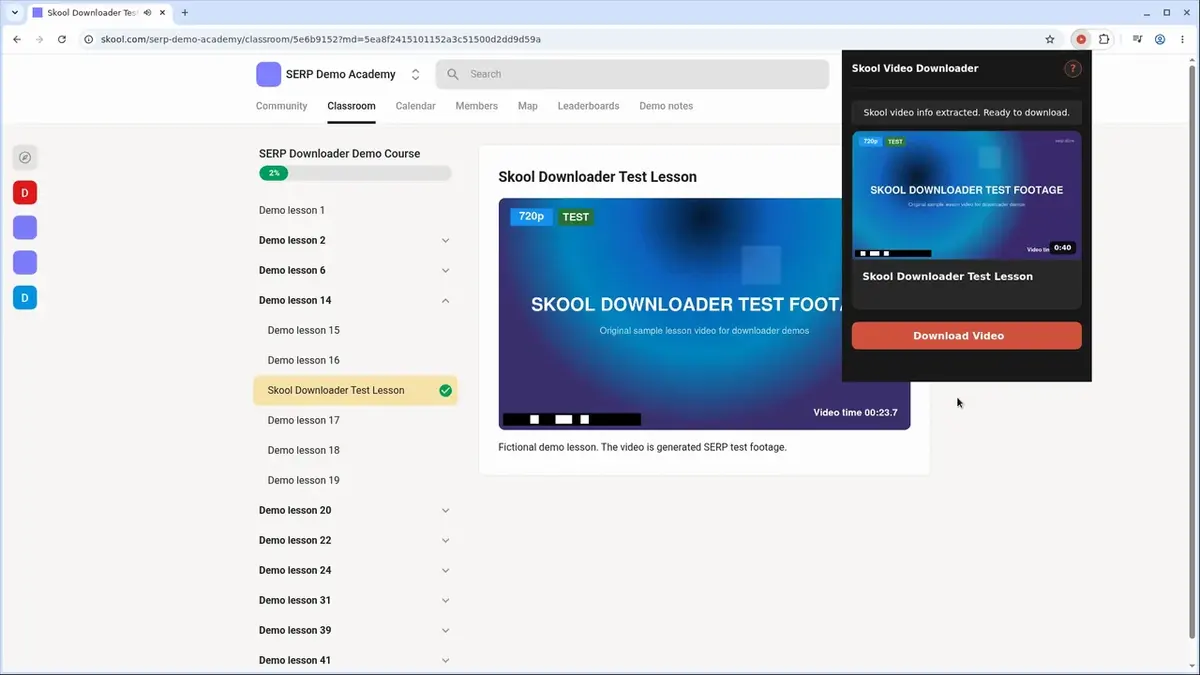This screenshot has width=1200, height=675.
Task: Select Skool Downloader Test Lesson in list
Action: pos(355,390)
